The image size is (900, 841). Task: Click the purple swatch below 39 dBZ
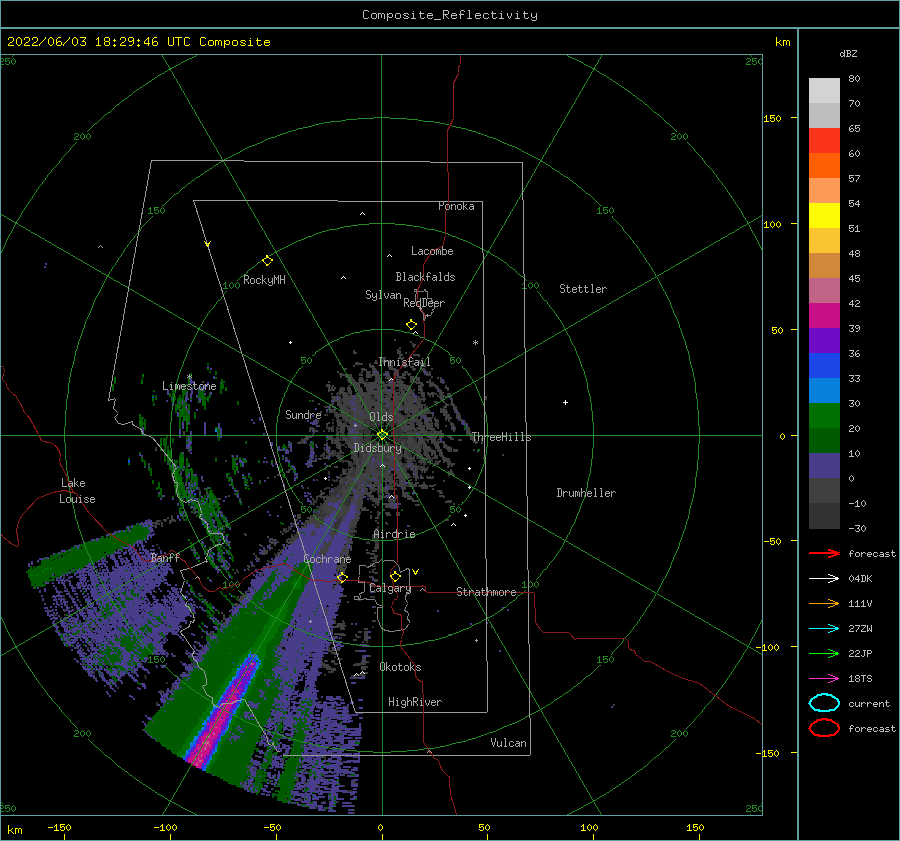[824, 341]
